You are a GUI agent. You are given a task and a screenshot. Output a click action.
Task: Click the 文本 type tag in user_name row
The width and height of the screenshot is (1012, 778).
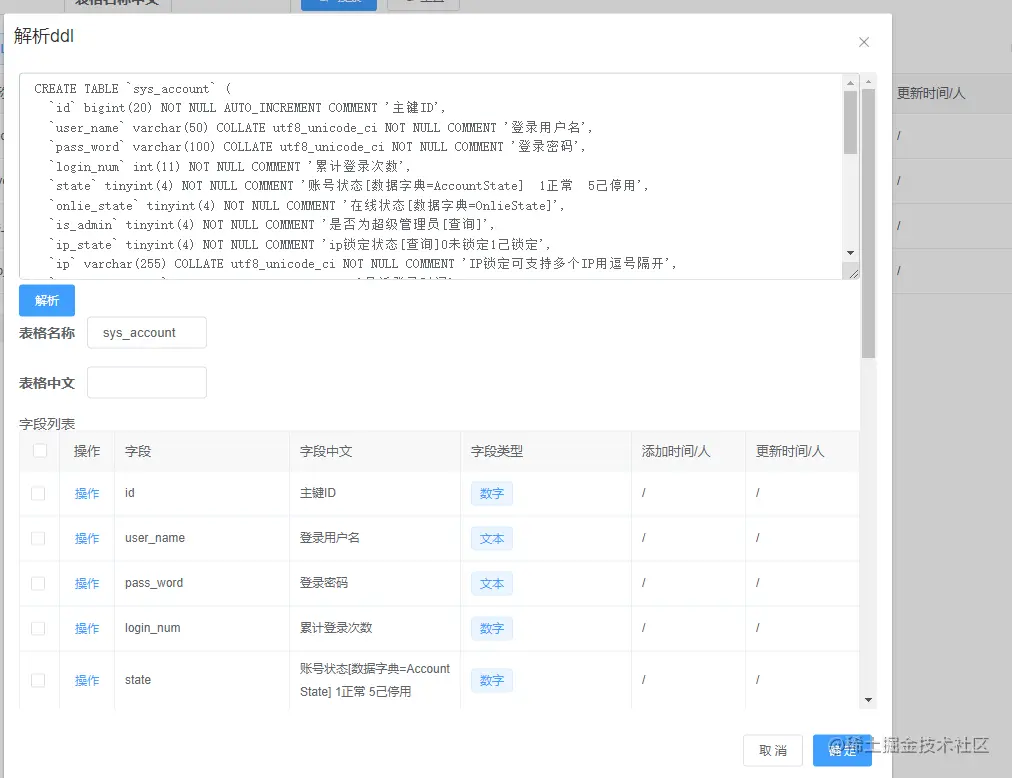[492, 538]
